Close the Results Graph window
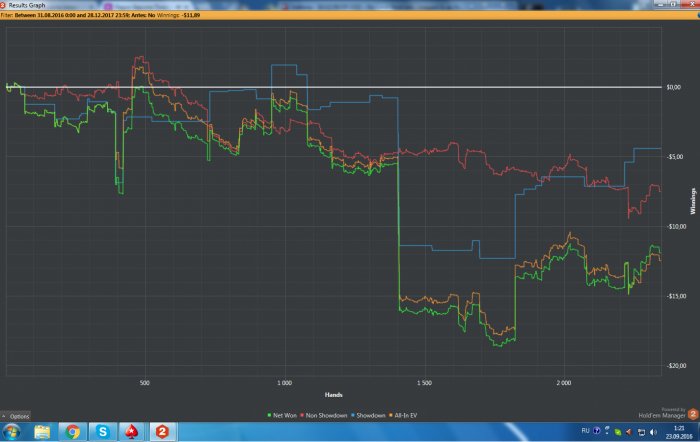This screenshot has width=700, height=442. click(x=690, y=4)
